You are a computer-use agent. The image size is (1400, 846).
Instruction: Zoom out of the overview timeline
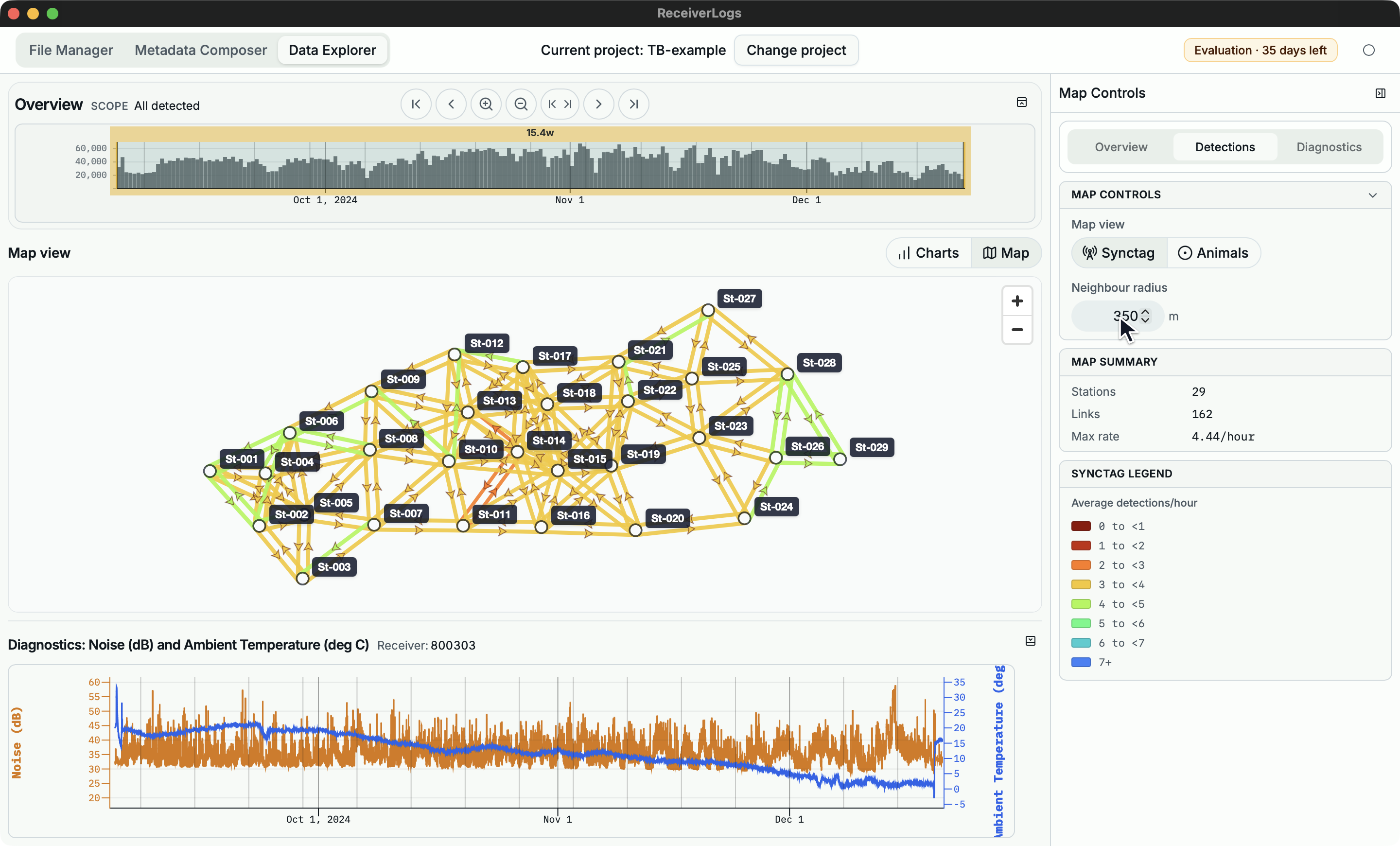point(521,104)
